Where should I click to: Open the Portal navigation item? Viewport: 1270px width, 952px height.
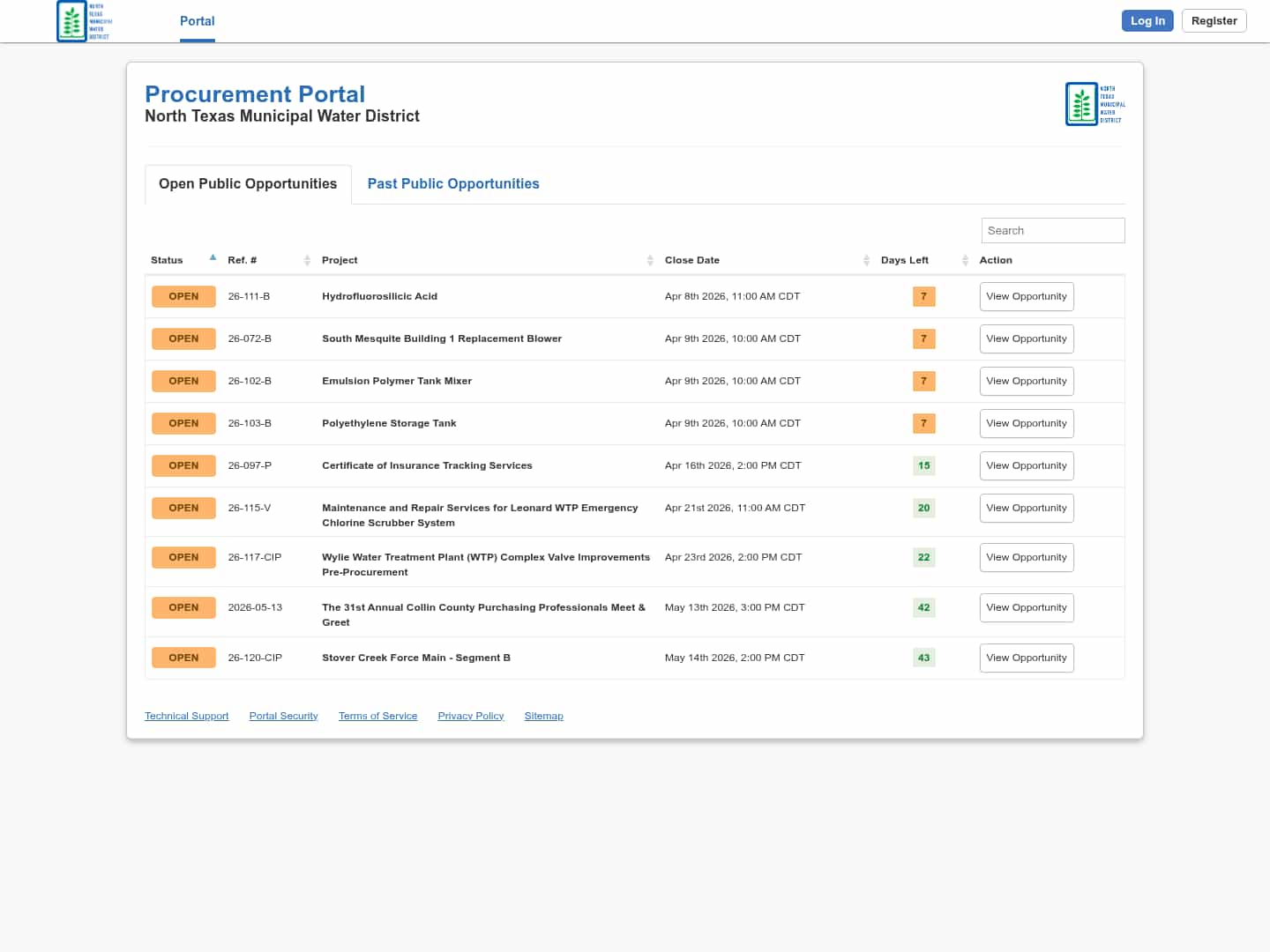click(x=197, y=21)
